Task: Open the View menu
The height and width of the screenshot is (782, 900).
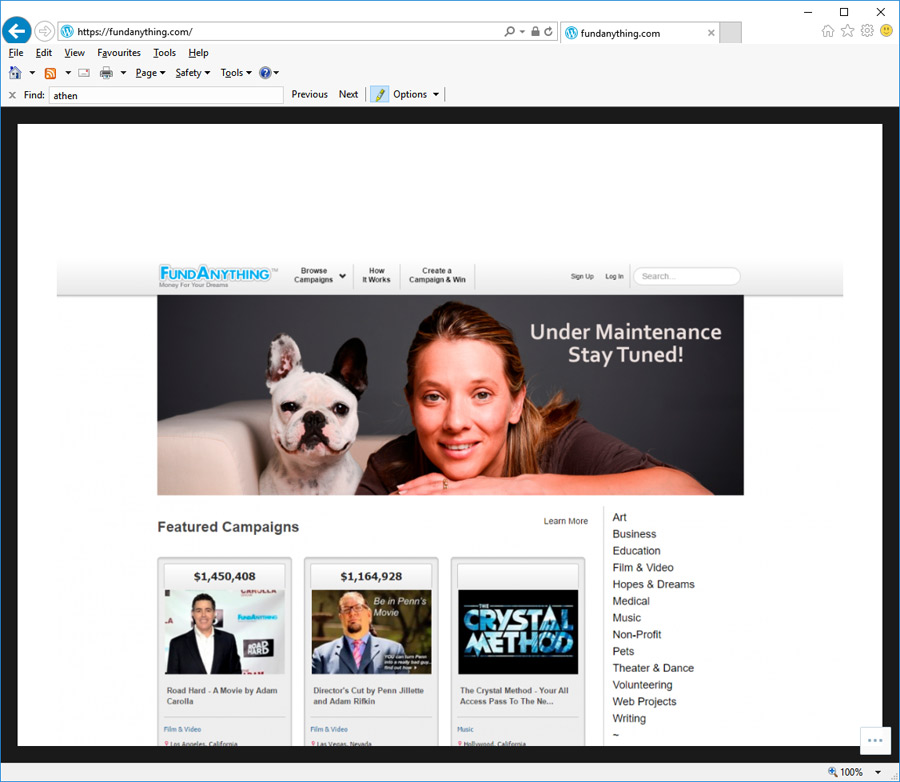Action: 75,53
